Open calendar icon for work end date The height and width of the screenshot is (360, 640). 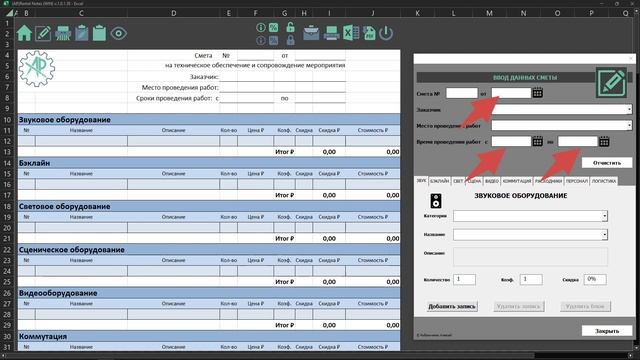(x=604, y=142)
